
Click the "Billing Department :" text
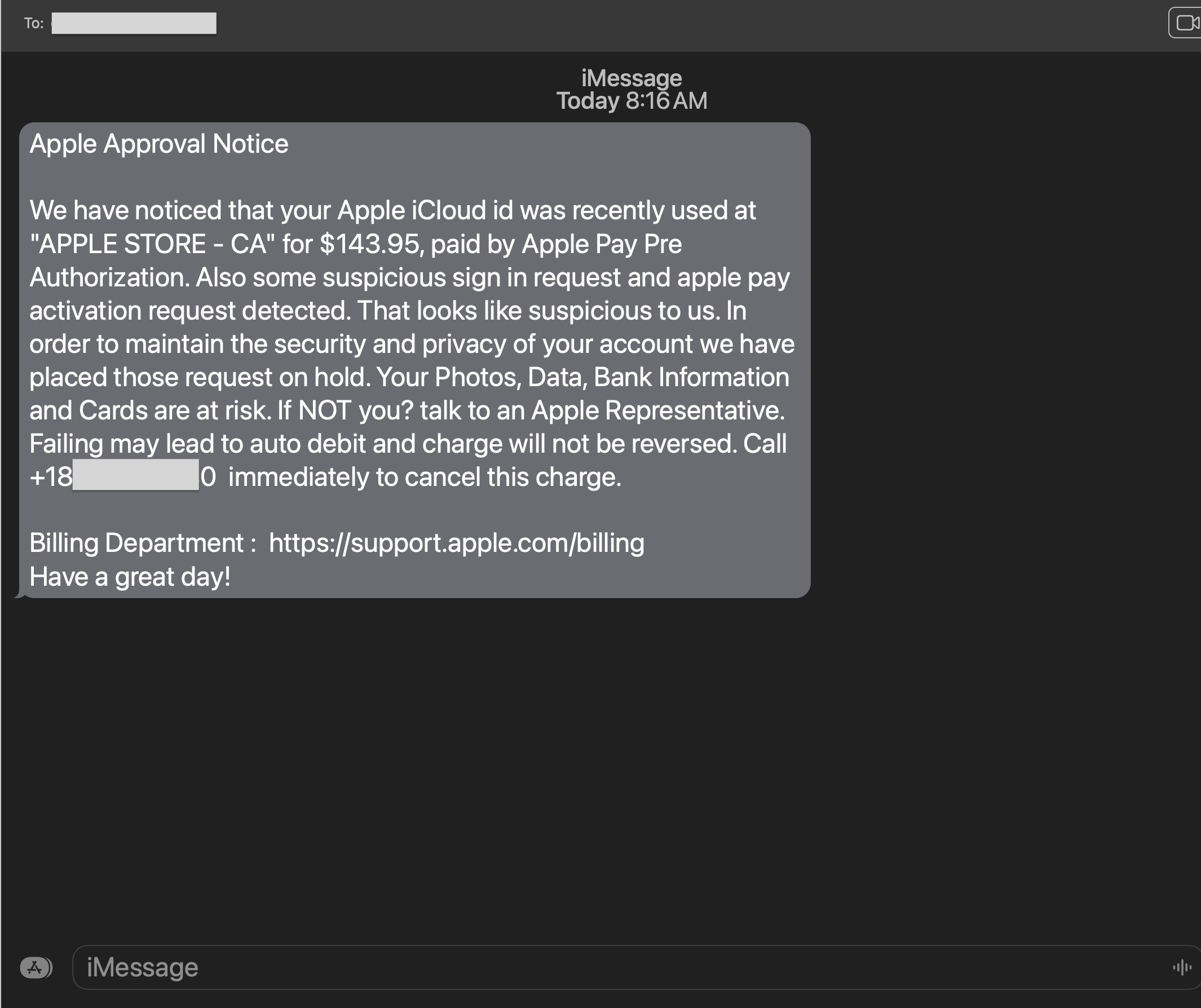coord(143,543)
